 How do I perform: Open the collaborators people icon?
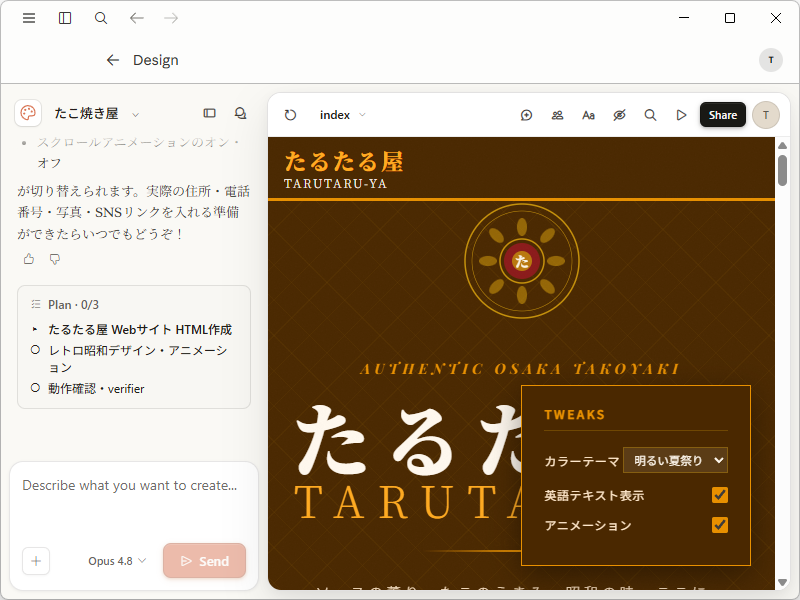click(557, 115)
